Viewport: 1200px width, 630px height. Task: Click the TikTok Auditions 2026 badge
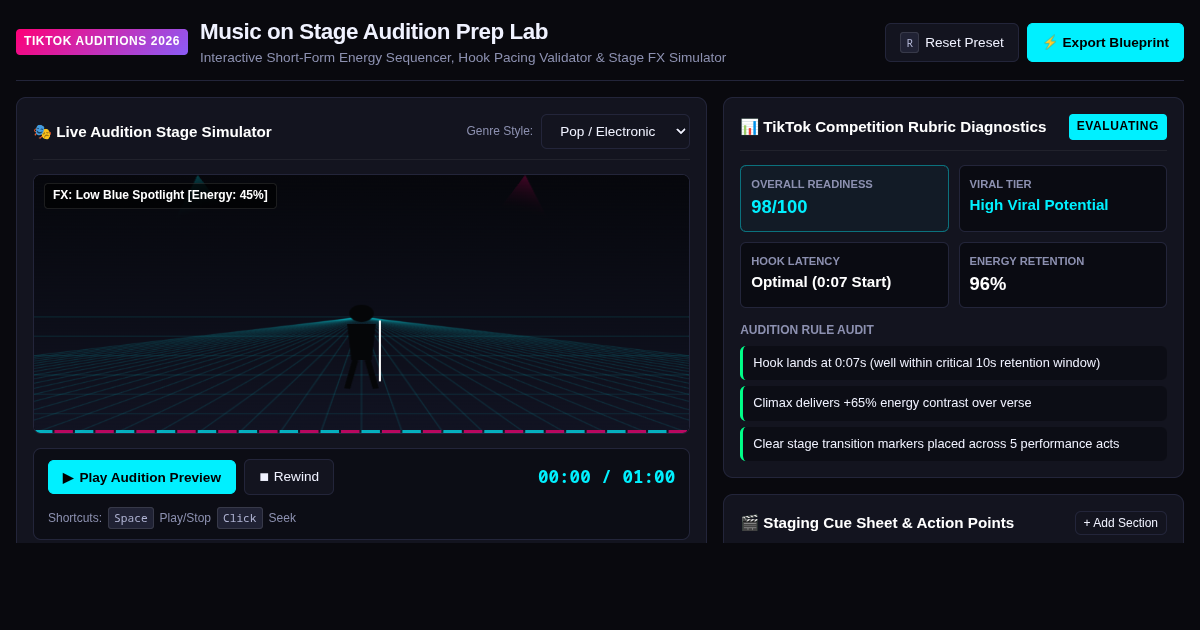pyautogui.click(x=102, y=42)
